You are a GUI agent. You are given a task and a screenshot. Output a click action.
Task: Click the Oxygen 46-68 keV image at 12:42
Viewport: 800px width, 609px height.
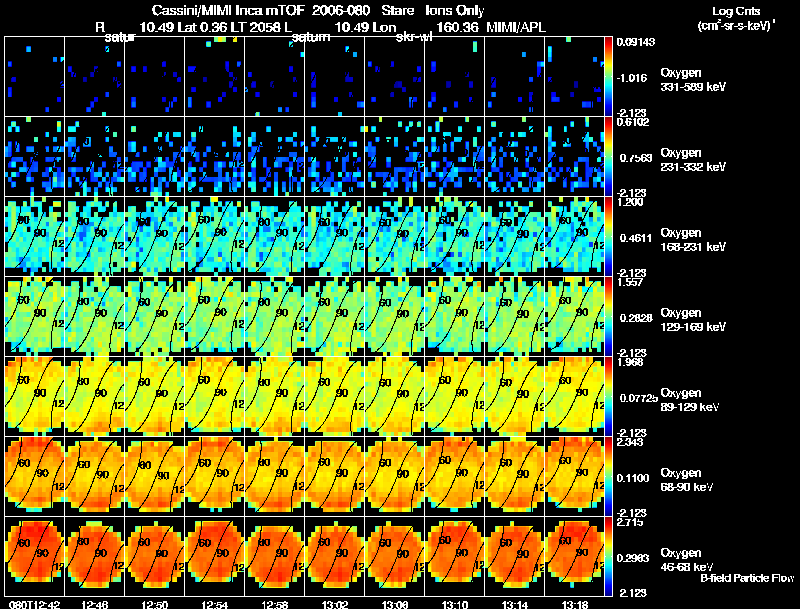coord(35,556)
